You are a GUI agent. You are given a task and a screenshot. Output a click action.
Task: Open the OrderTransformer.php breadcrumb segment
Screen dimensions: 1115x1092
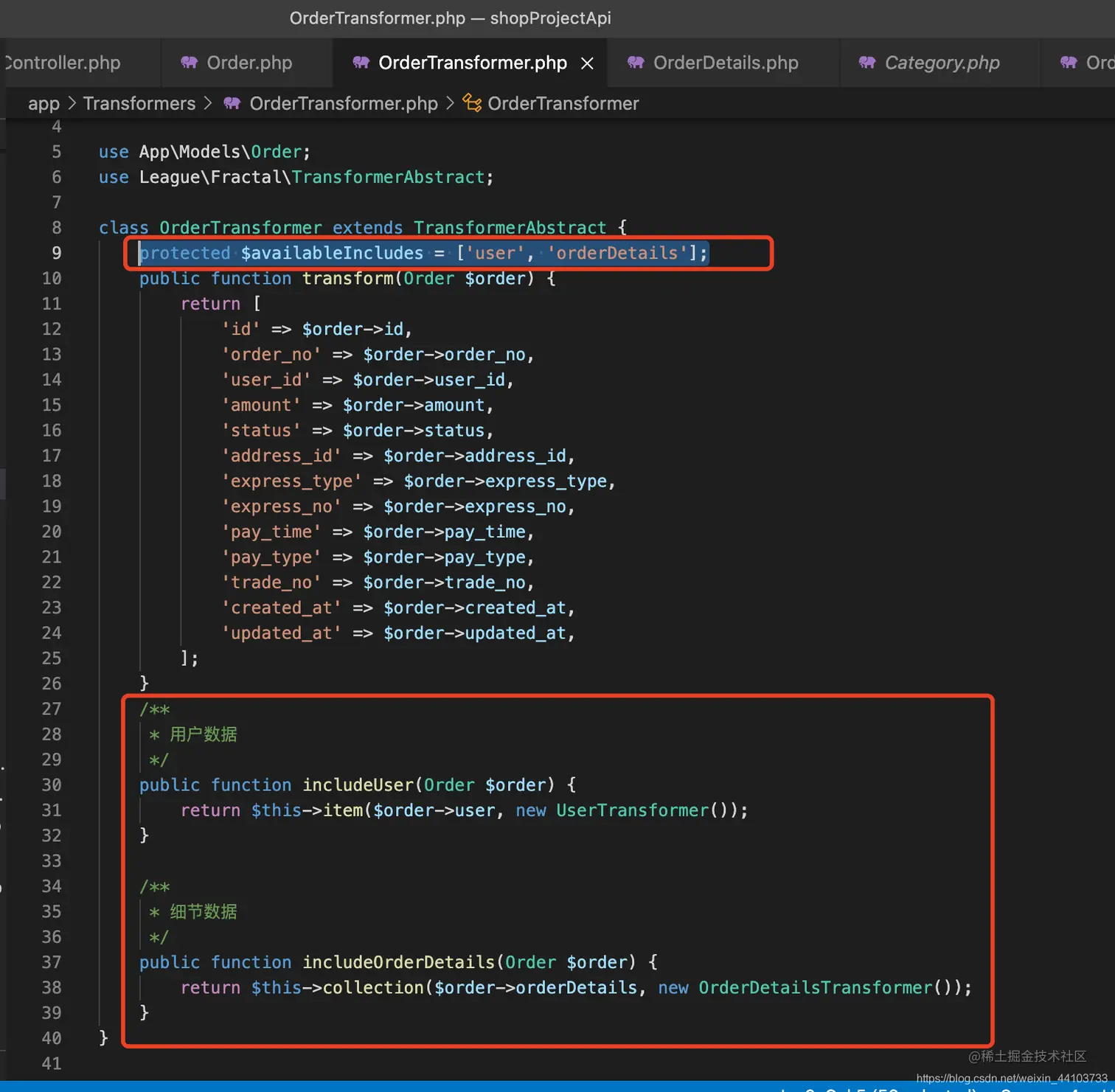(344, 103)
